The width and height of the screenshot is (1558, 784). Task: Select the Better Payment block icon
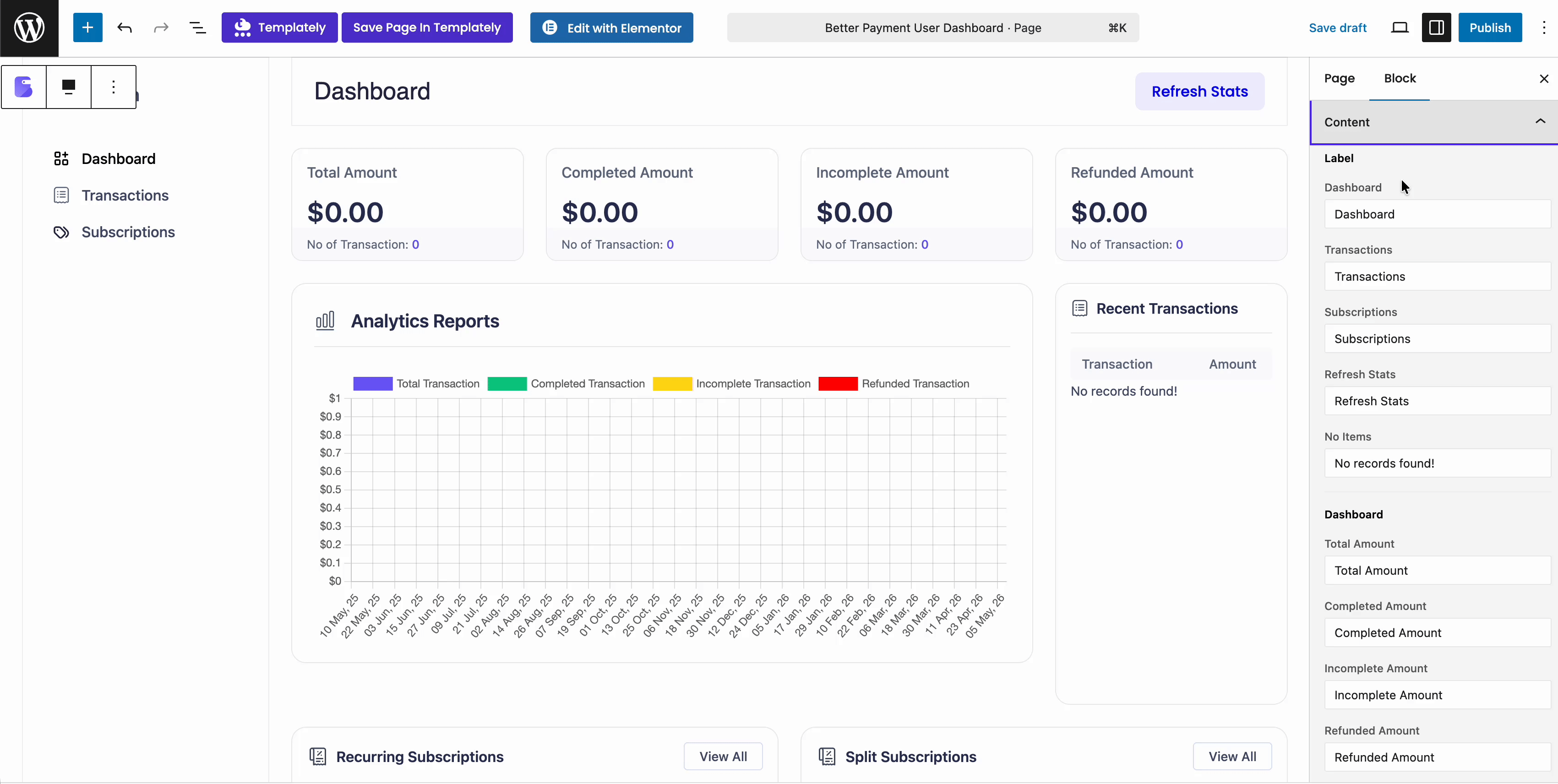point(24,87)
